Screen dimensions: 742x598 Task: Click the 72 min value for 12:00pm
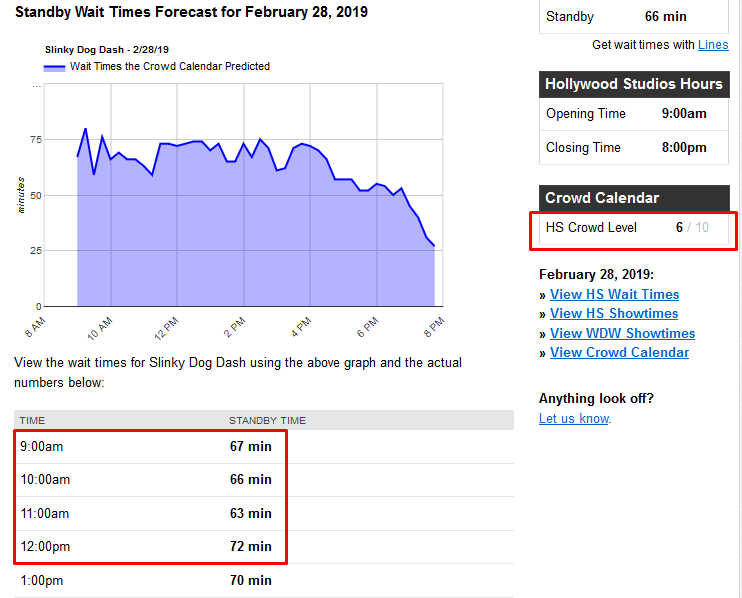point(250,547)
